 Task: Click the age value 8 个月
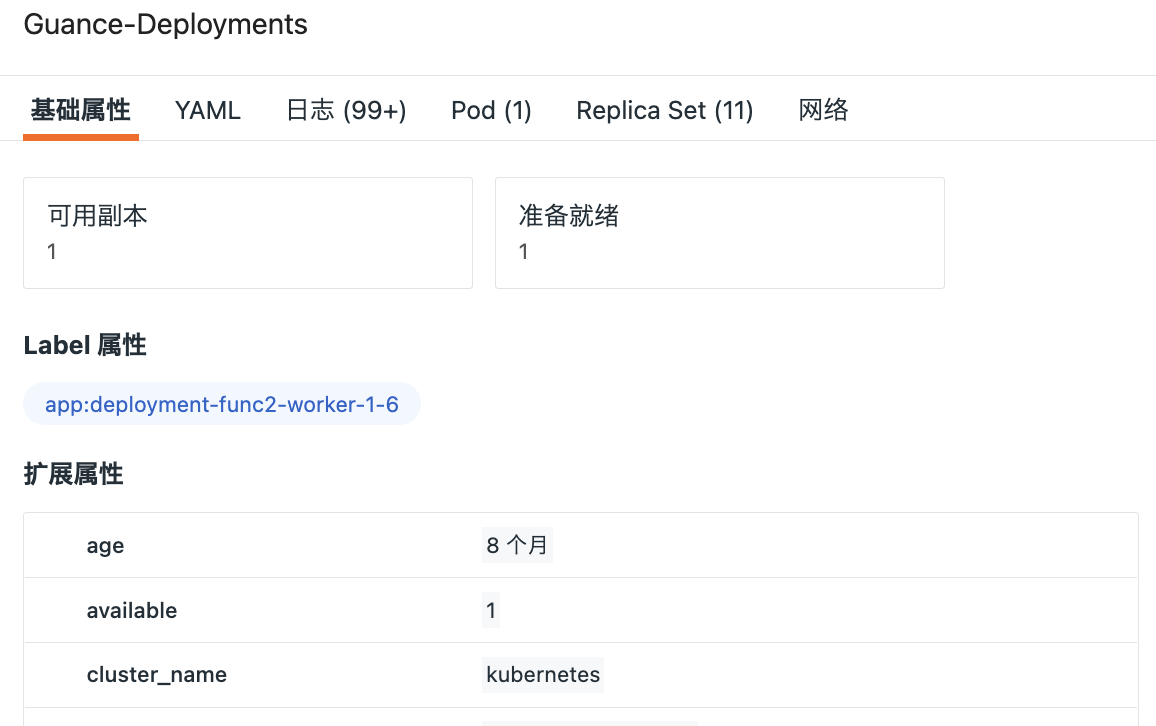517,546
